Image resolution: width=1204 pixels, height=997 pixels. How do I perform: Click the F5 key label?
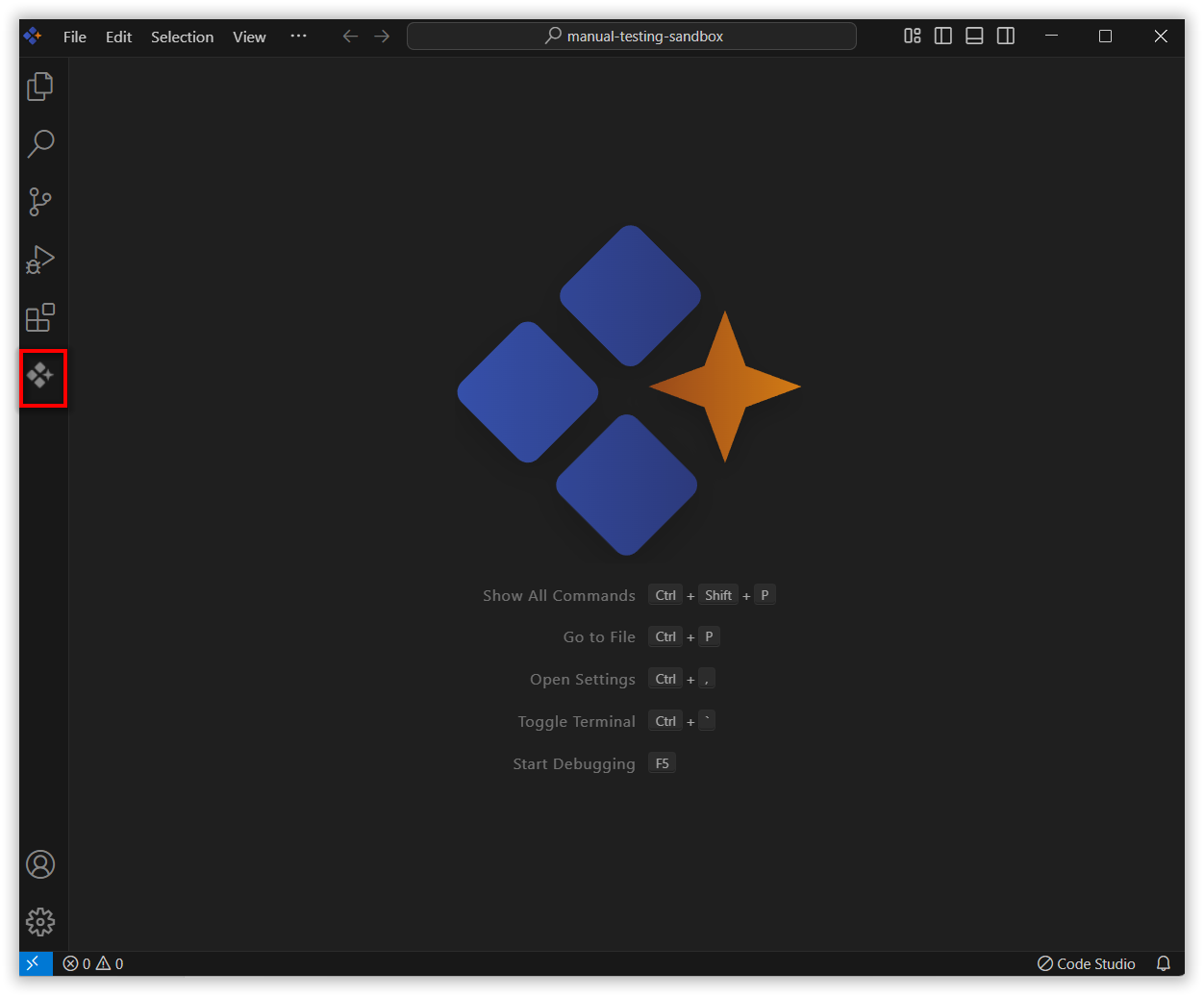(663, 763)
